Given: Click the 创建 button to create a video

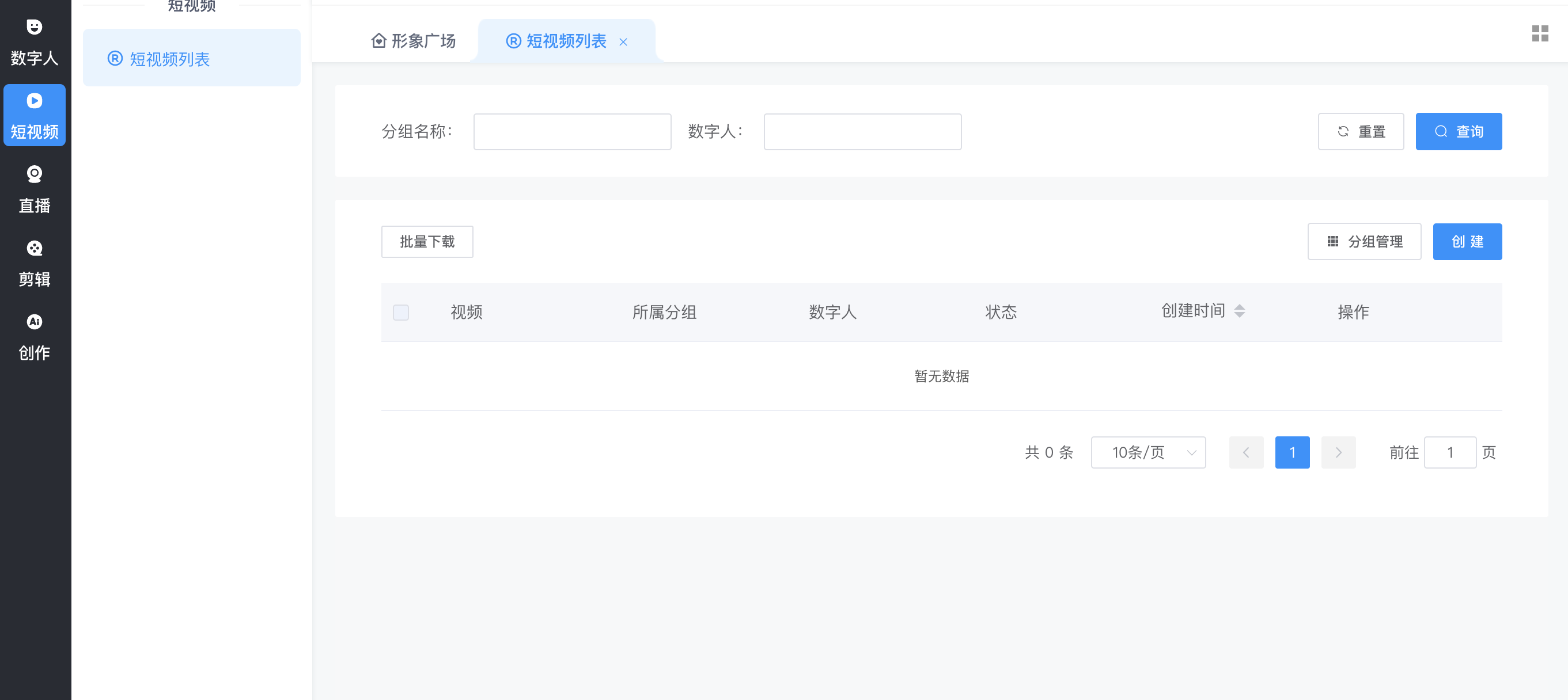Looking at the screenshot, I should point(1468,241).
